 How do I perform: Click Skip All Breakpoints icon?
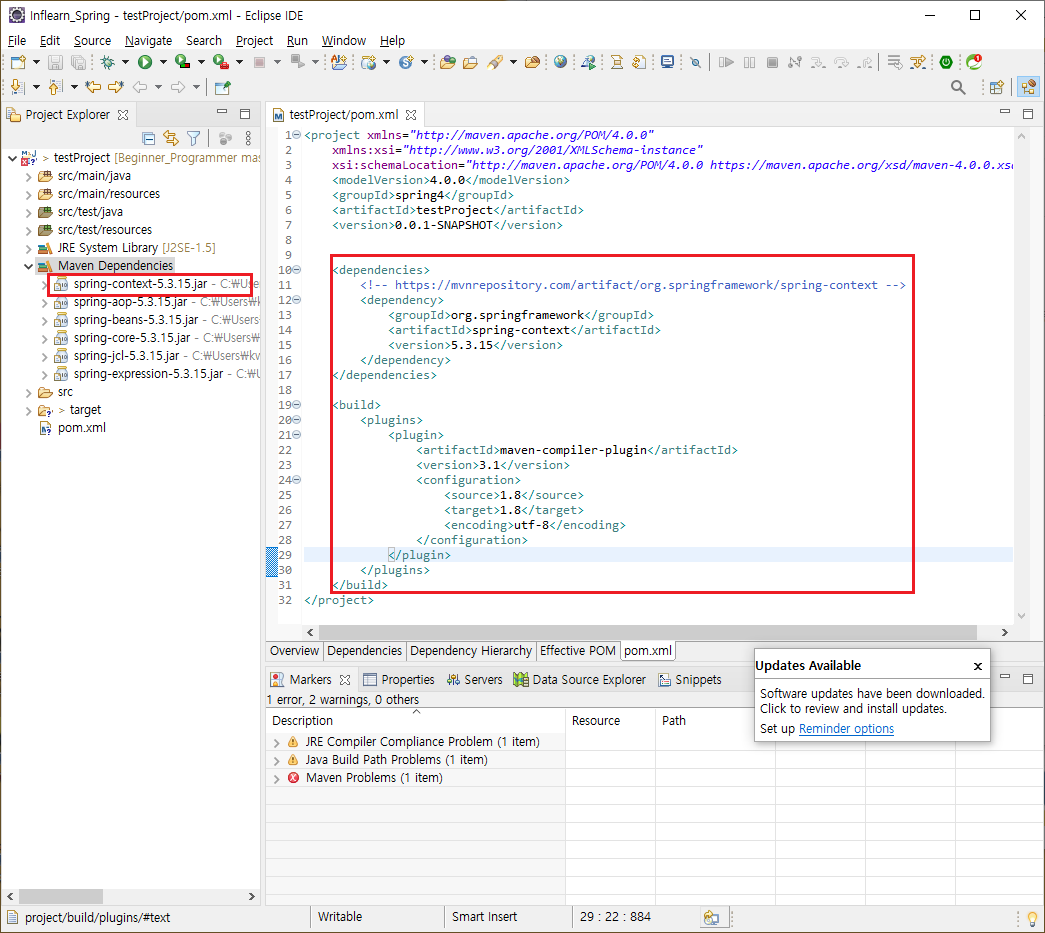tap(695, 63)
